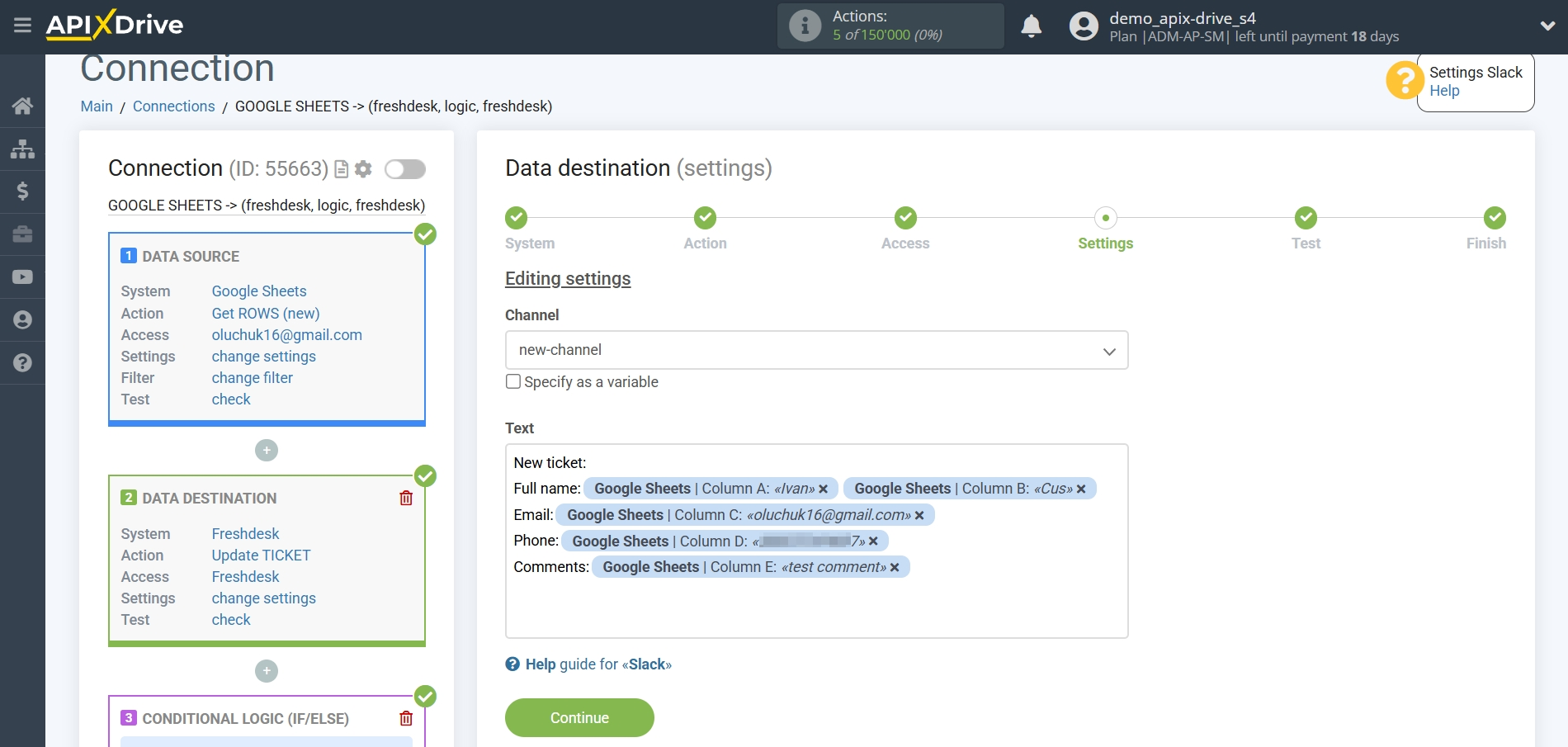
Task: Remove the Column A Ivan tag
Action: click(x=823, y=489)
